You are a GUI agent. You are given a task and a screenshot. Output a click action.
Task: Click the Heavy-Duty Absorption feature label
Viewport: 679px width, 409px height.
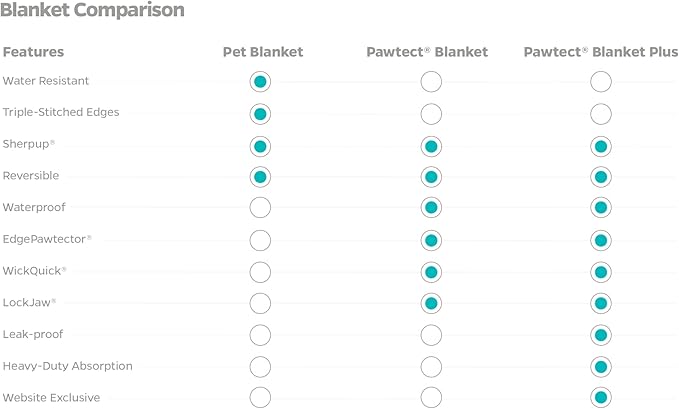click(x=67, y=366)
